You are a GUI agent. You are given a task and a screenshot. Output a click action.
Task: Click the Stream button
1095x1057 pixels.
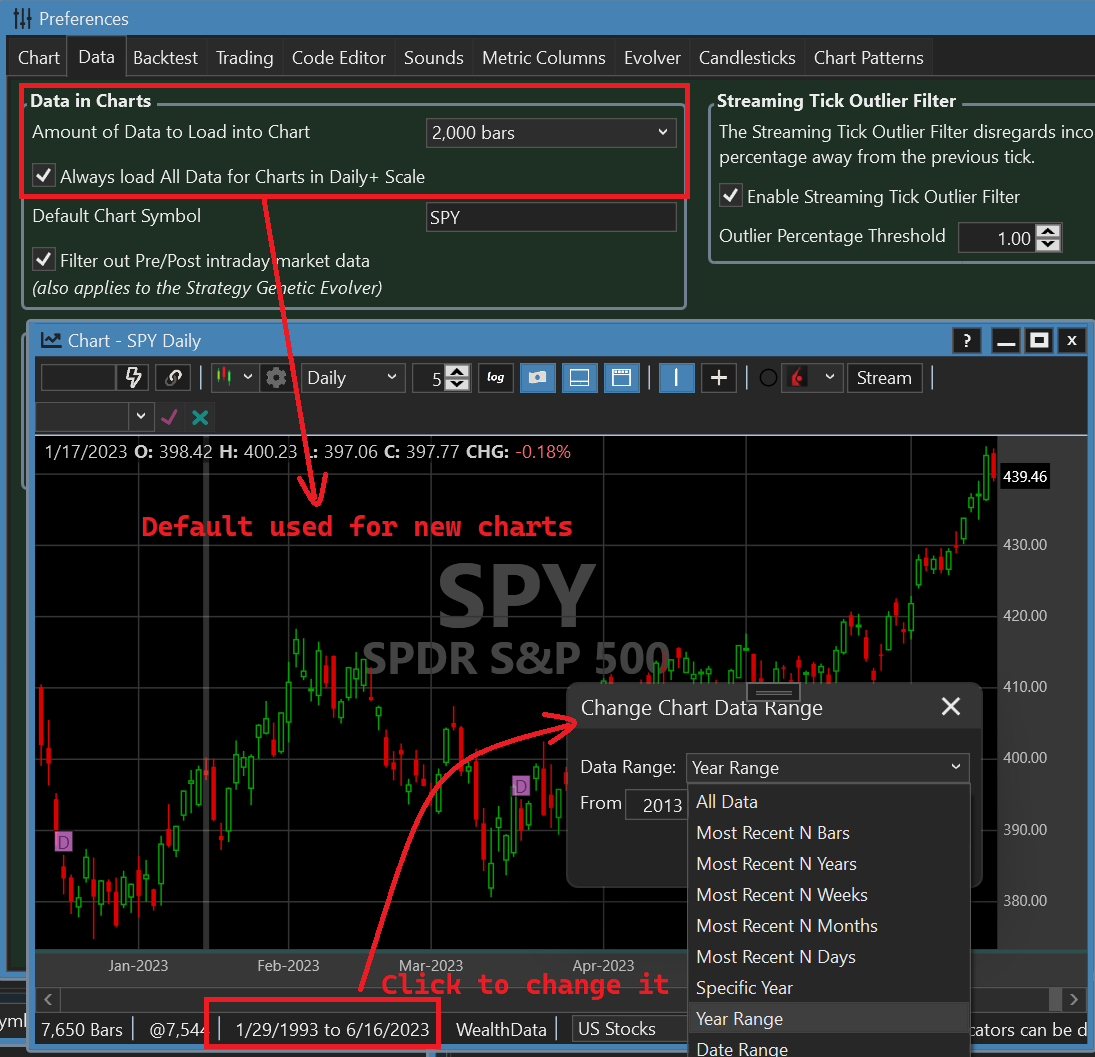pyautogui.click(x=884, y=378)
